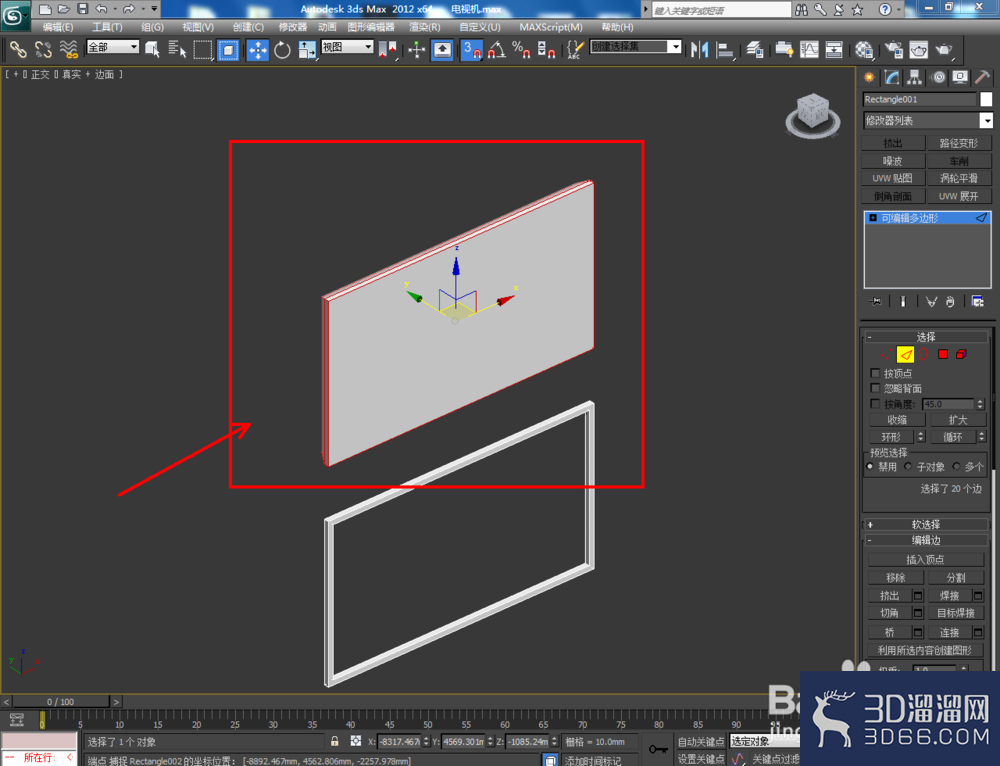The height and width of the screenshot is (766, 1000).
Task: Activate the Select and Move tool
Action: click(258, 49)
